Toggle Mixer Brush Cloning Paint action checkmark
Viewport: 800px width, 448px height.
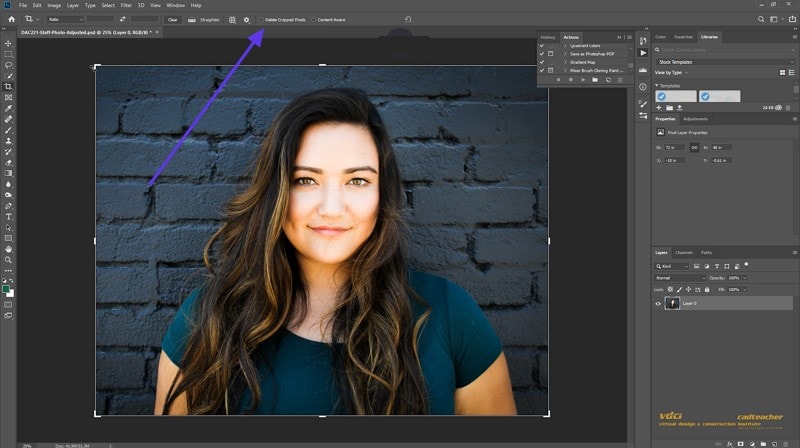click(542, 70)
